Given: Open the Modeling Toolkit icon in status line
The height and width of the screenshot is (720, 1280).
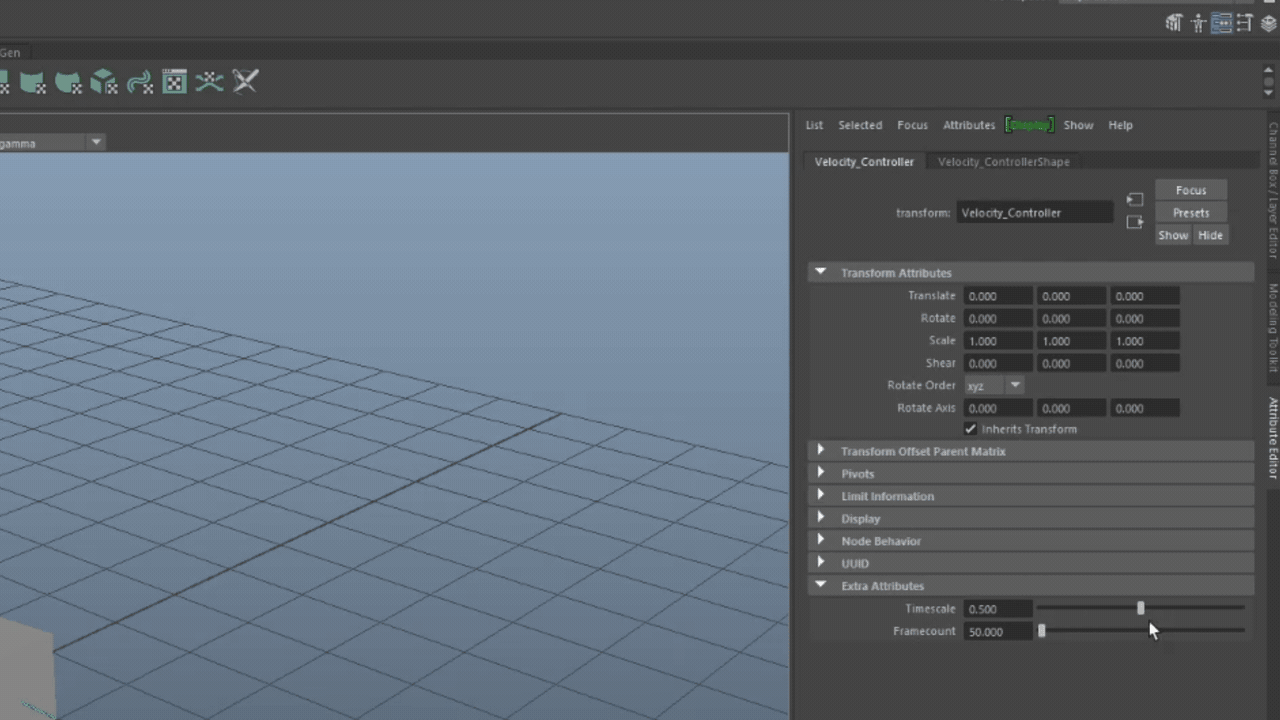Looking at the screenshot, I should point(1174,23).
